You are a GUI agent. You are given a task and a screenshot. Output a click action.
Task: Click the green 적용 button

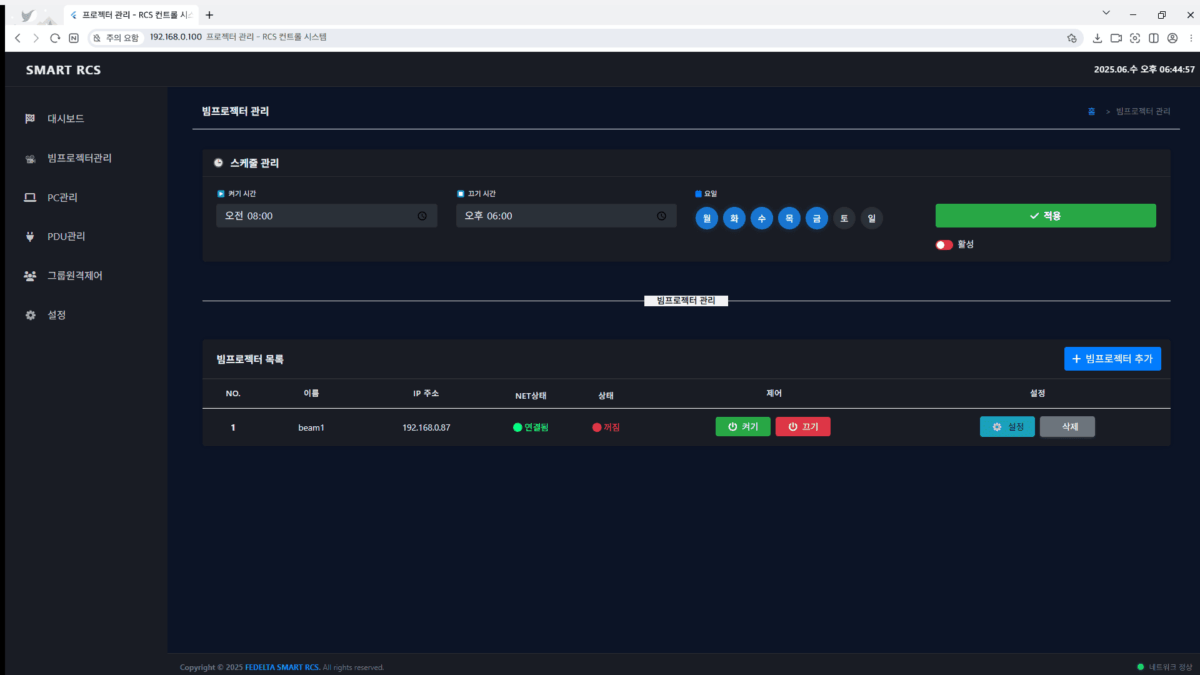point(1045,216)
